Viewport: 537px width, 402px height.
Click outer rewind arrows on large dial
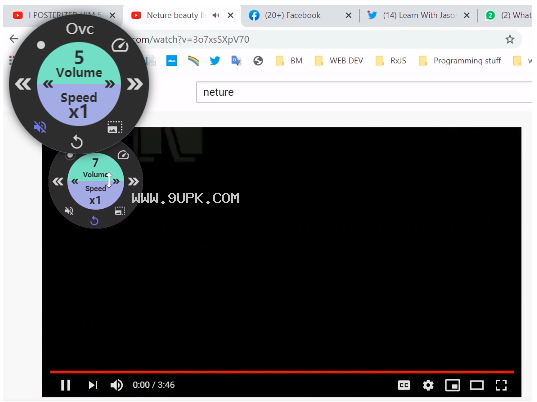[23, 84]
